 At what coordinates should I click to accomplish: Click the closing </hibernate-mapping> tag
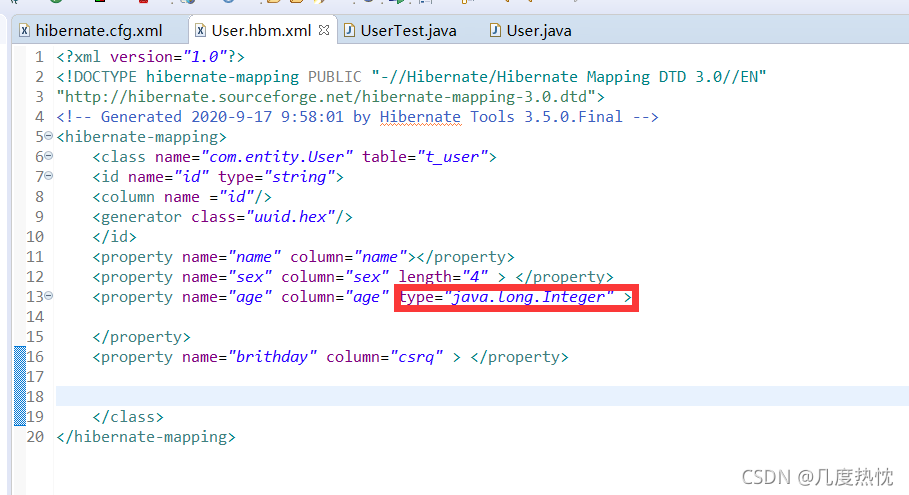coord(146,436)
